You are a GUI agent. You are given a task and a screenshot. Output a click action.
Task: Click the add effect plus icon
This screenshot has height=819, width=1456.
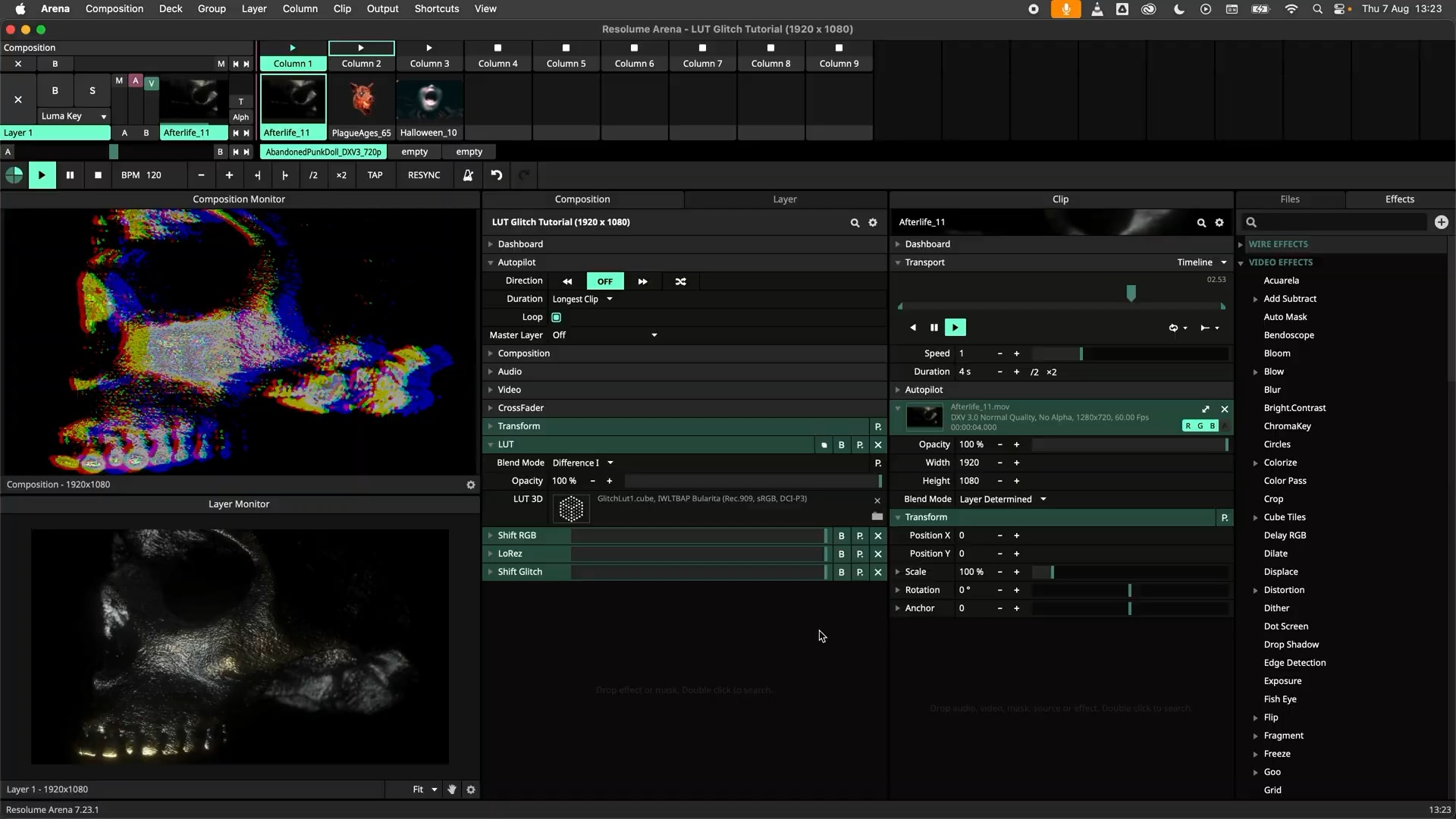1441,222
